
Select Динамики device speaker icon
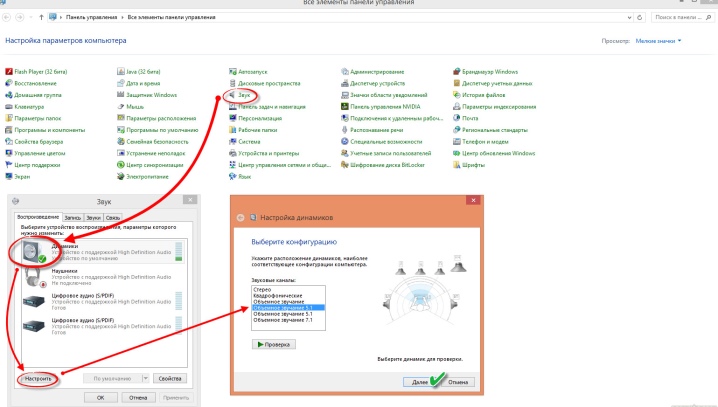click(35, 252)
